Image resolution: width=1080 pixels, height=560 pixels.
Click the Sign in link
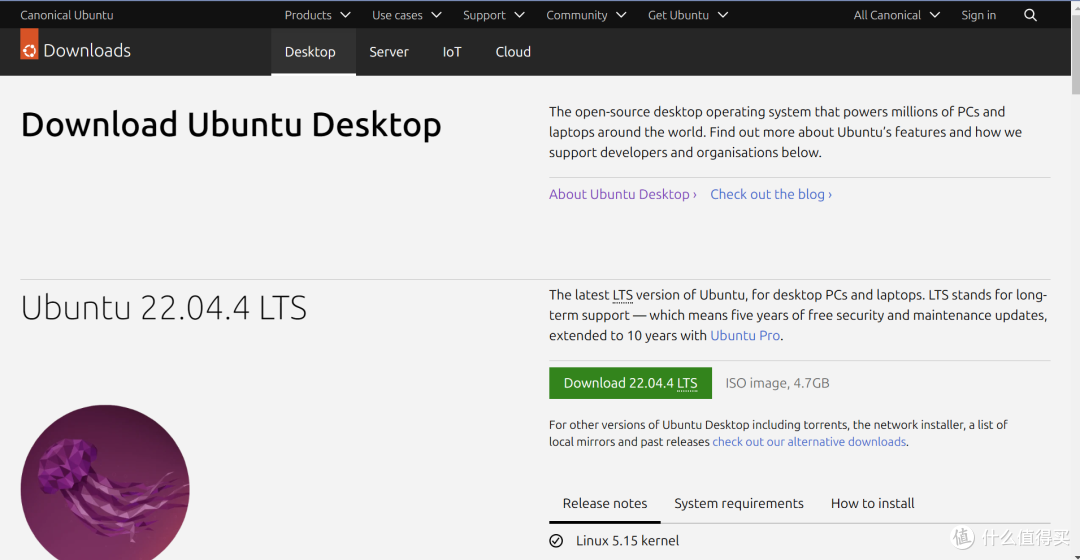pos(978,15)
